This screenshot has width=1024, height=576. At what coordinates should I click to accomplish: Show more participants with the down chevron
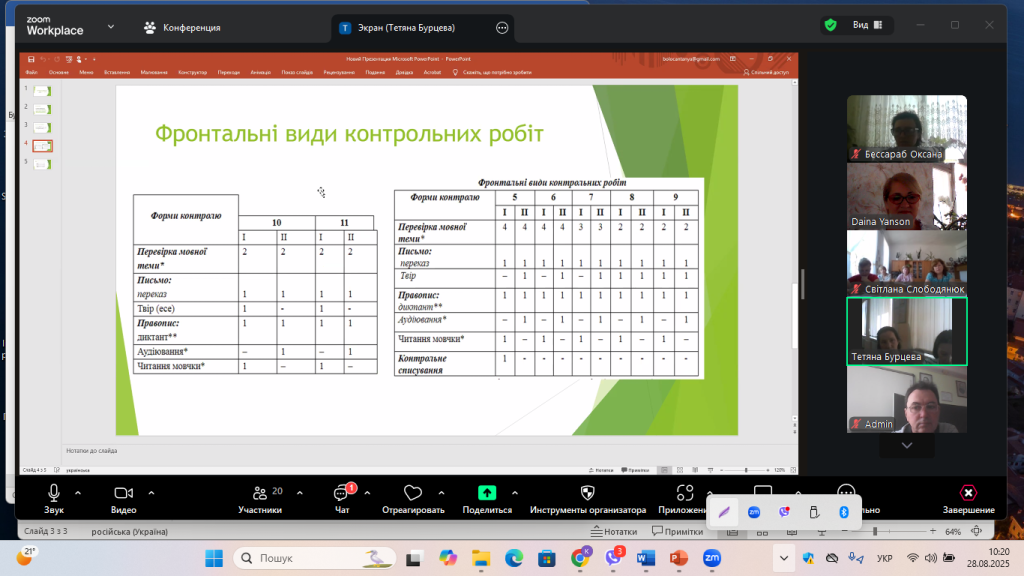coord(906,445)
